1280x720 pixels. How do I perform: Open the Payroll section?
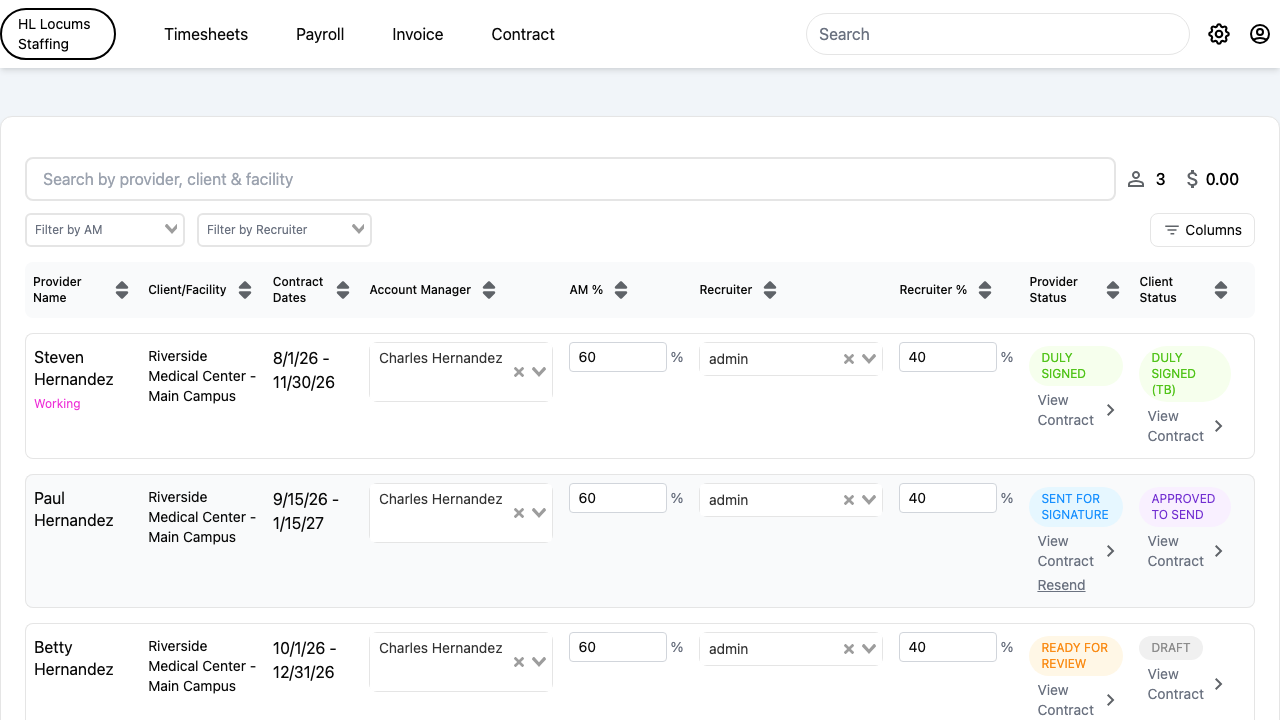click(x=320, y=34)
